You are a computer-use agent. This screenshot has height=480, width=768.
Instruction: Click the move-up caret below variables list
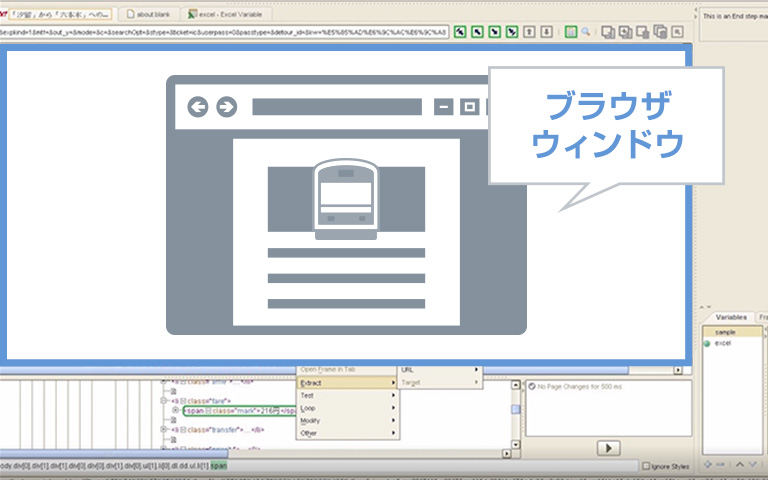(740, 464)
